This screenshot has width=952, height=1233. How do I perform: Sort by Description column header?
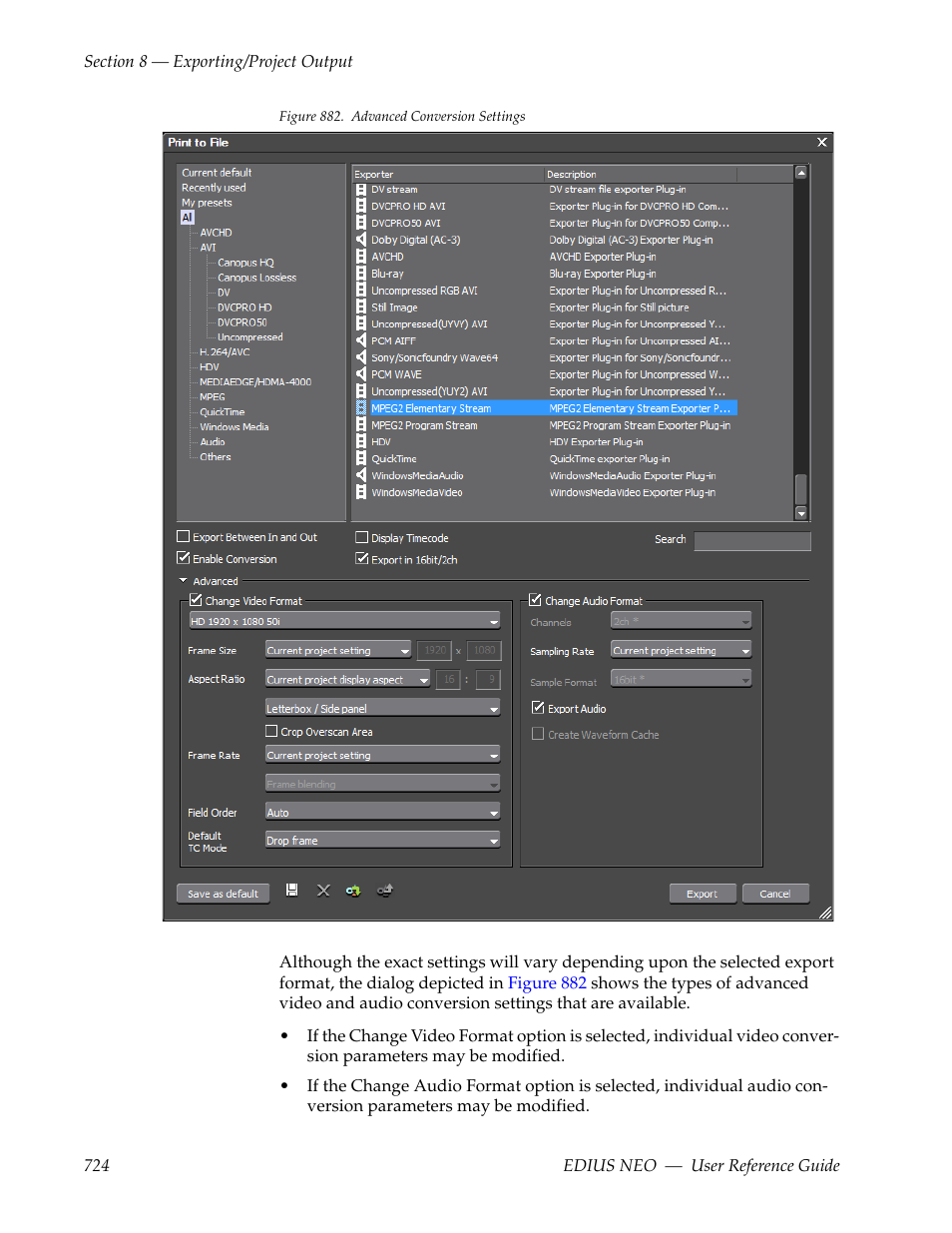point(640,174)
